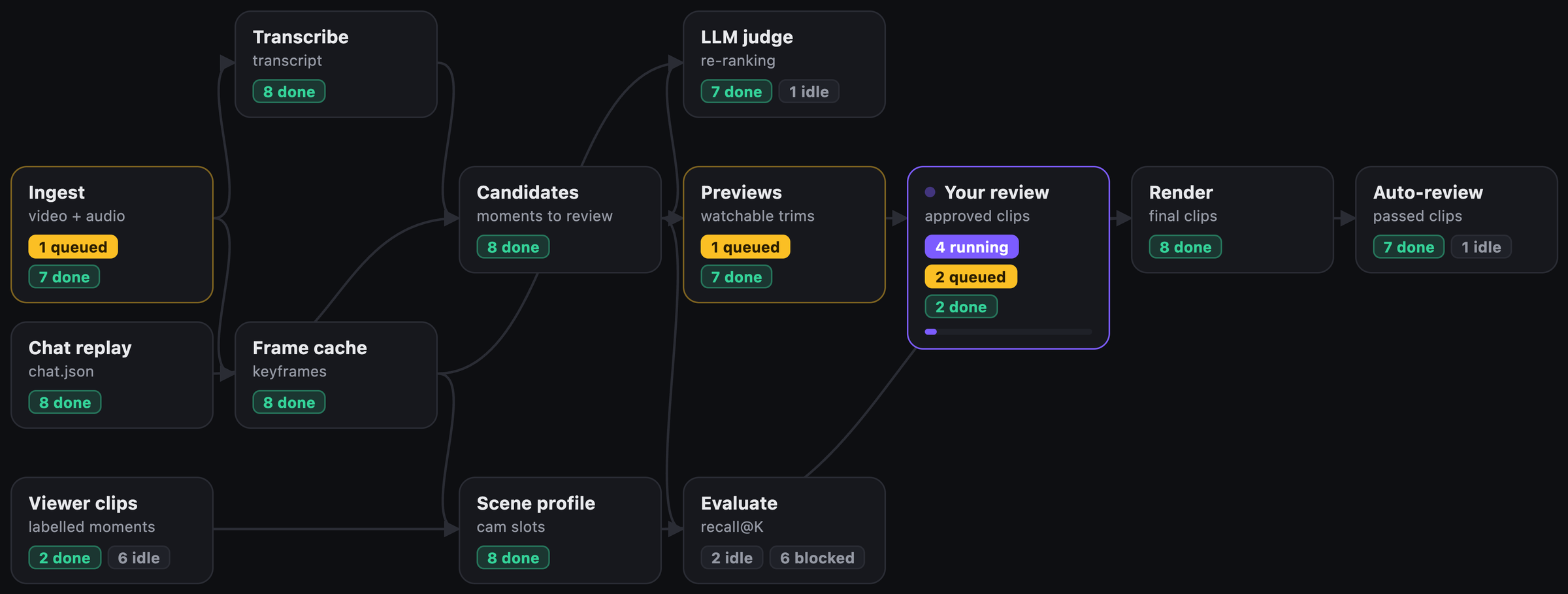The height and width of the screenshot is (594, 1568).
Task: Click the '1 idle' badge in Auto-review
Action: [1481, 247]
